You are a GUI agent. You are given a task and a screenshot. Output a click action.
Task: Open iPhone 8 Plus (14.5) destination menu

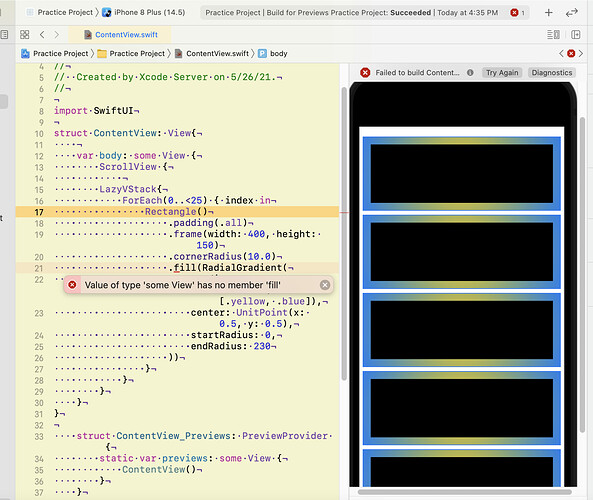pyautogui.click(x=144, y=12)
